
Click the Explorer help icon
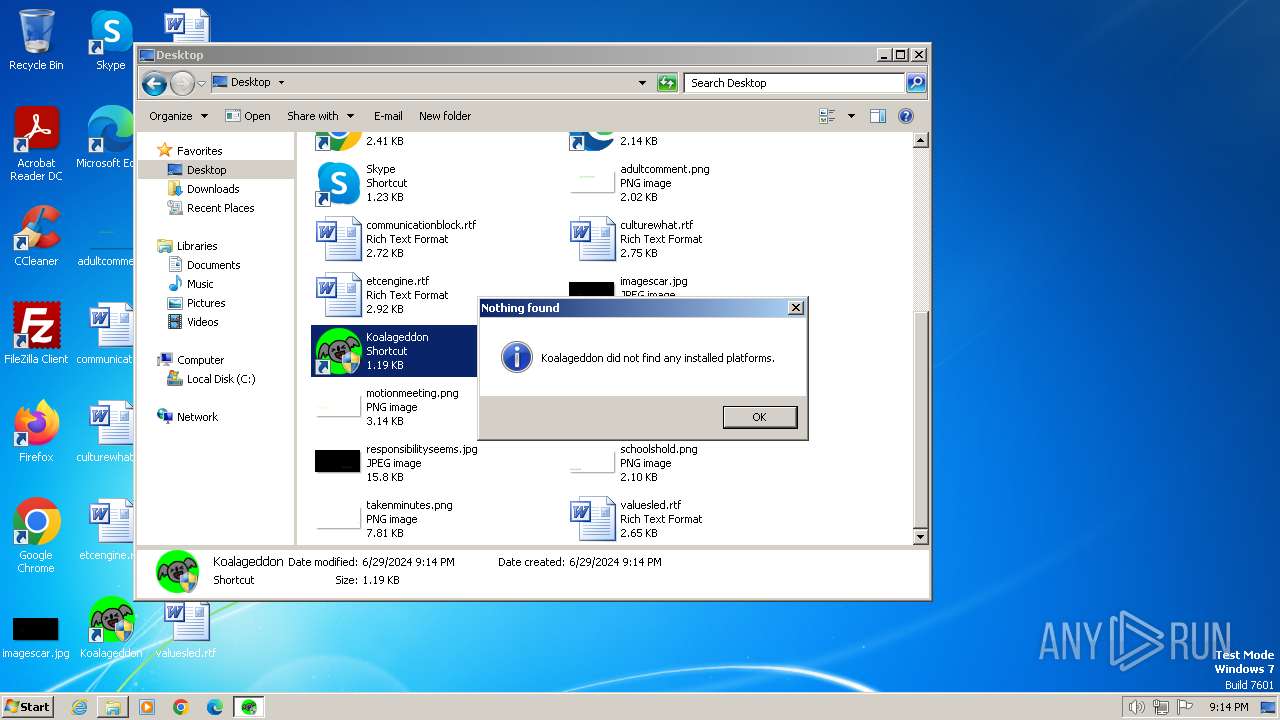(906, 116)
